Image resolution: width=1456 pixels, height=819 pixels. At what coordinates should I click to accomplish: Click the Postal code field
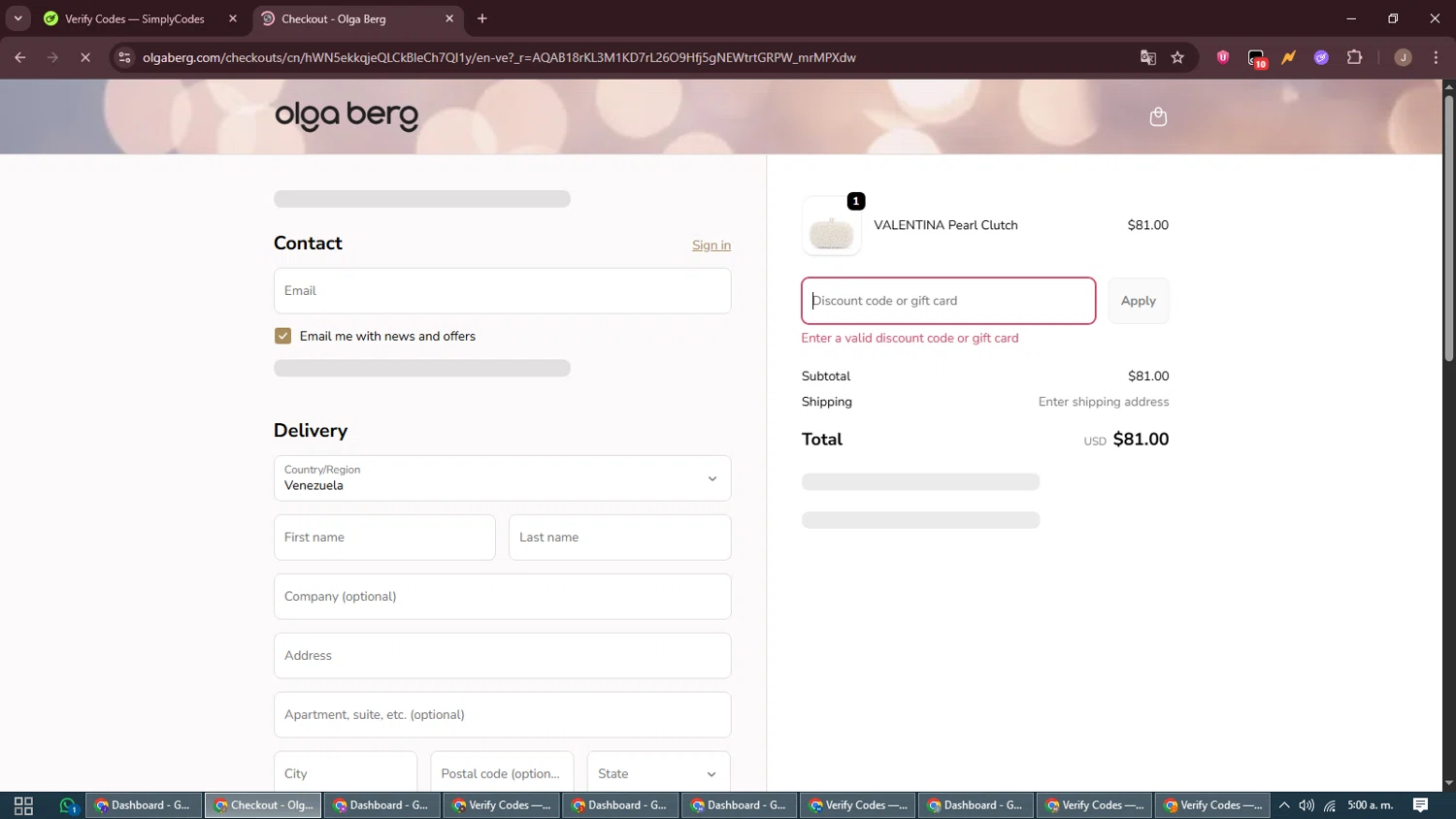click(502, 773)
